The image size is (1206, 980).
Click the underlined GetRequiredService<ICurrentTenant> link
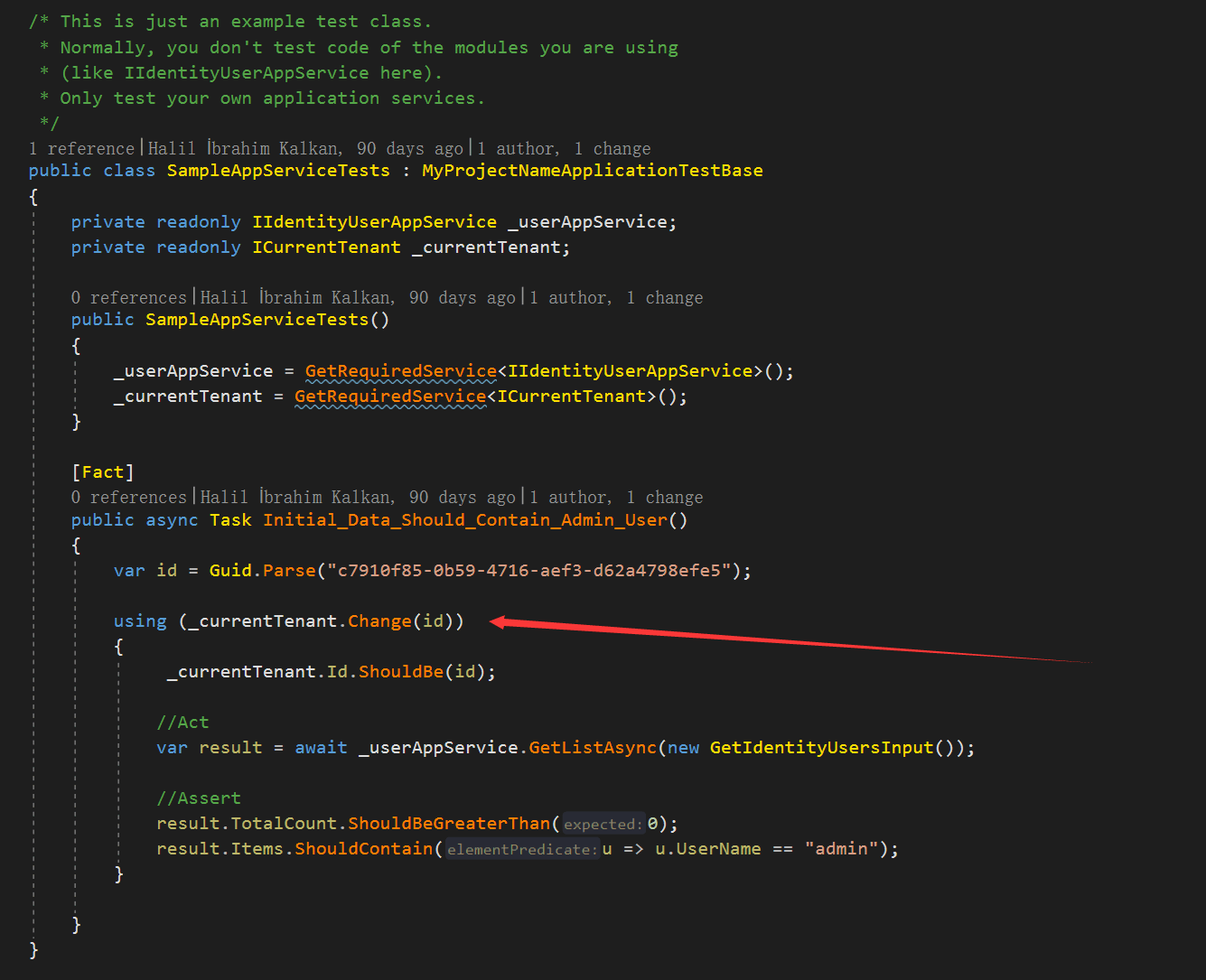(390, 396)
